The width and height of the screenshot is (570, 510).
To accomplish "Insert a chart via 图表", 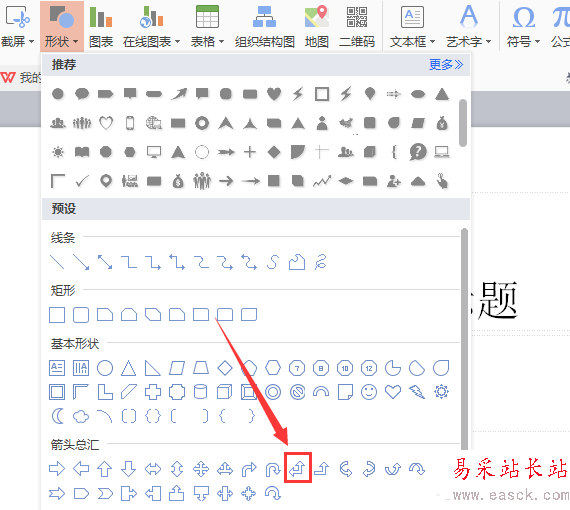I will click(x=101, y=26).
